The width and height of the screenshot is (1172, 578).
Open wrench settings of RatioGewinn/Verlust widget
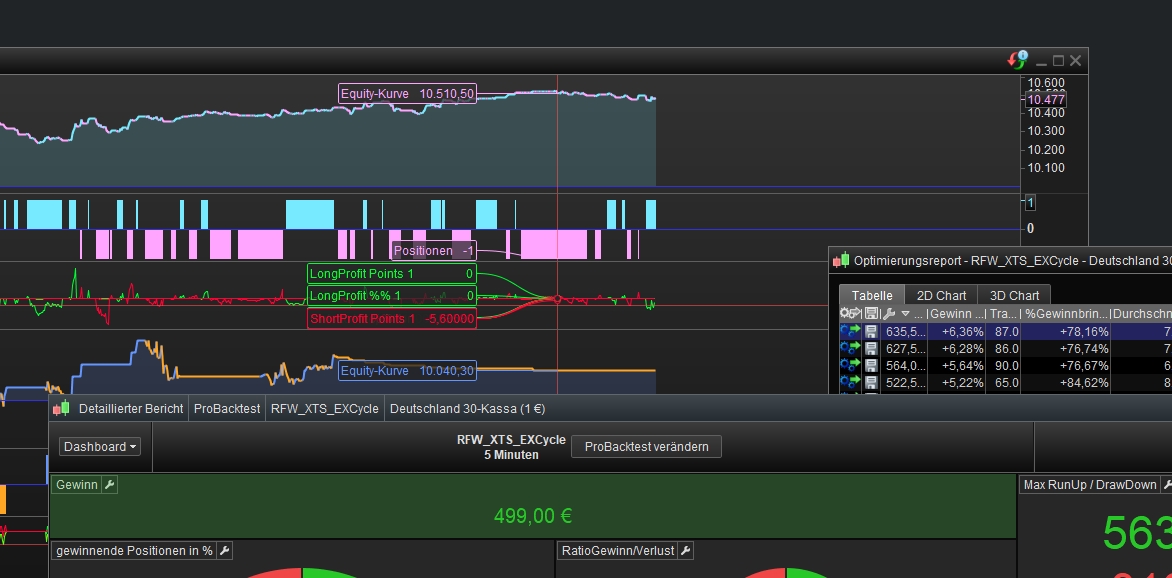(x=685, y=550)
